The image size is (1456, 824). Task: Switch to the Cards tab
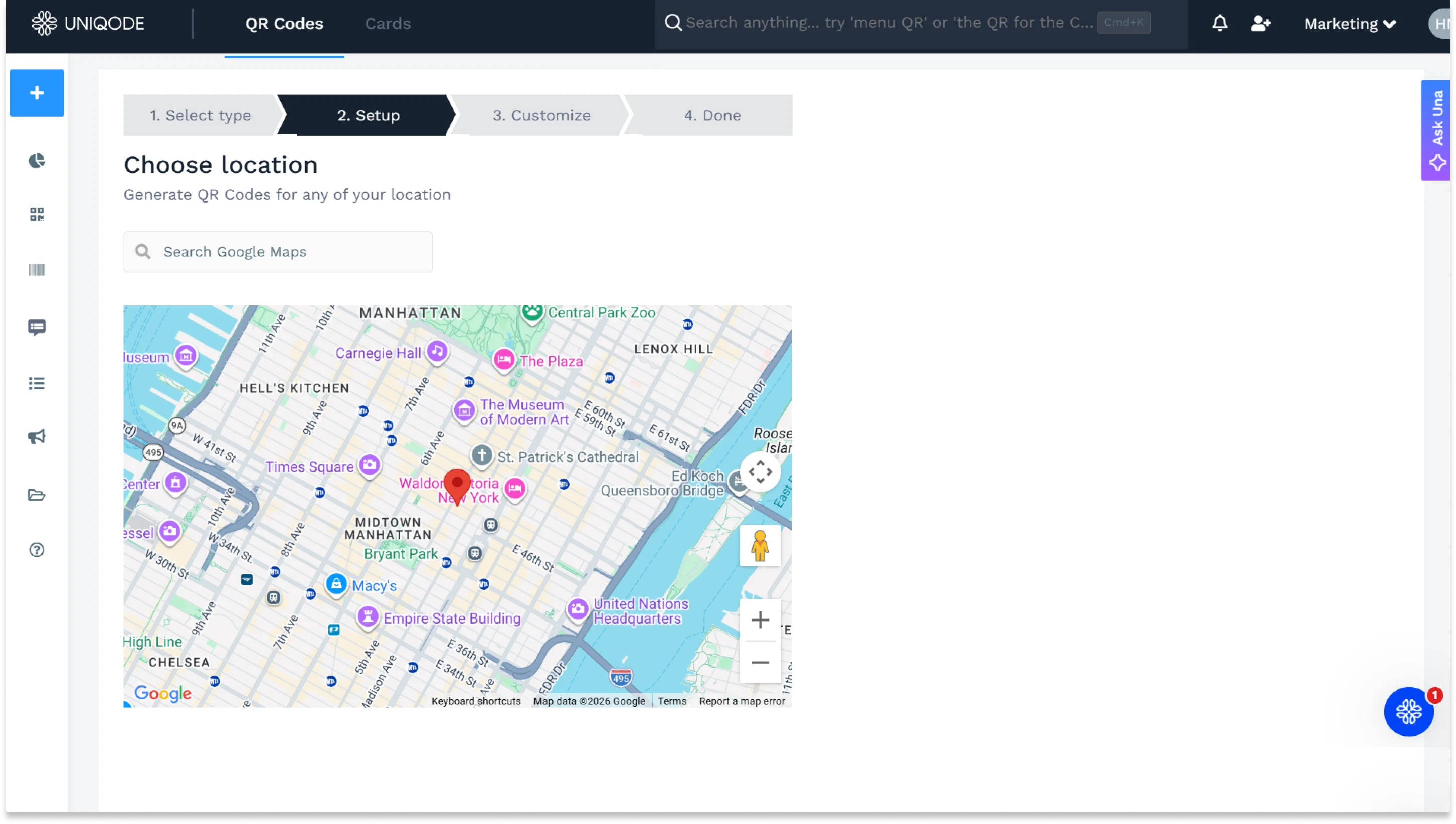click(388, 23)
